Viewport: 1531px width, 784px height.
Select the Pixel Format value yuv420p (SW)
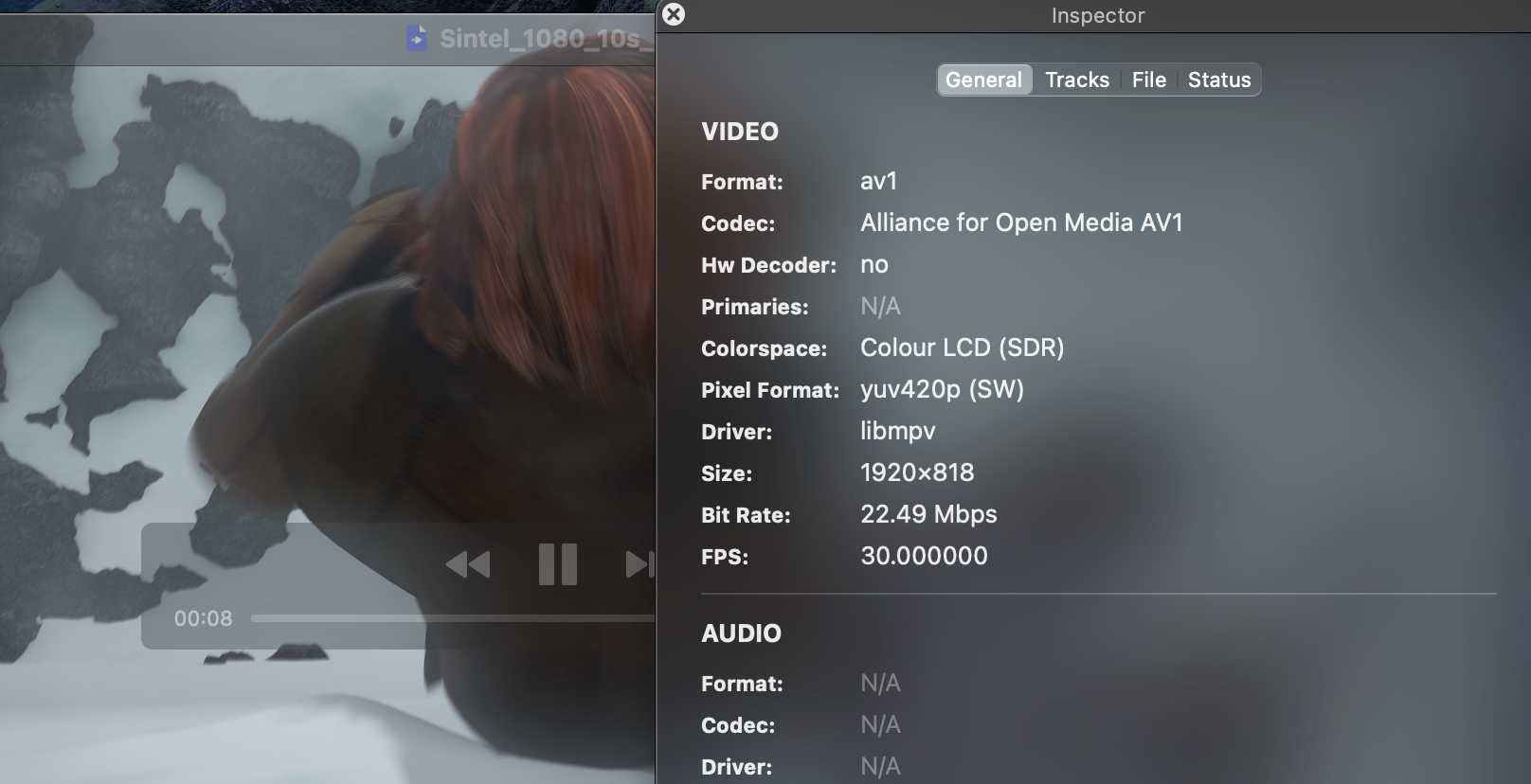[942, 389]
